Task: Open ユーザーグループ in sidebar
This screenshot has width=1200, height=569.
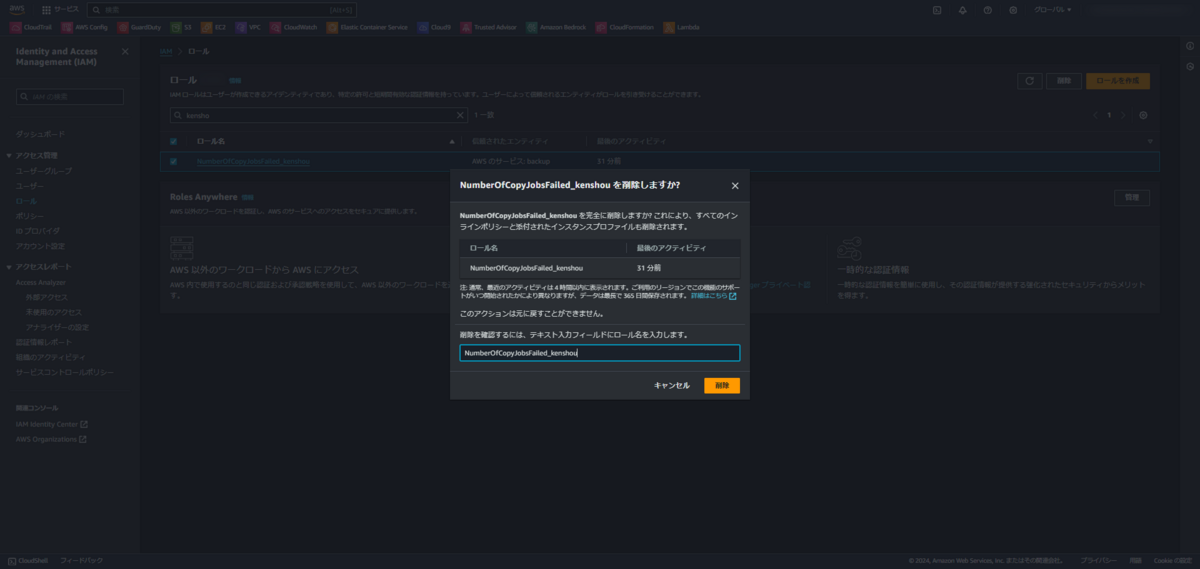Action: pyautogui.click(x=43, y=171)
